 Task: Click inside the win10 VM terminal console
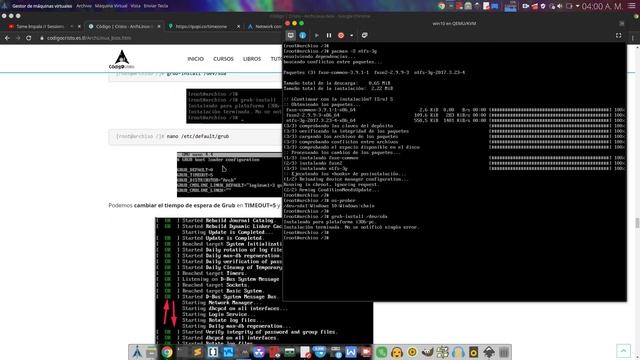[454, 171]
